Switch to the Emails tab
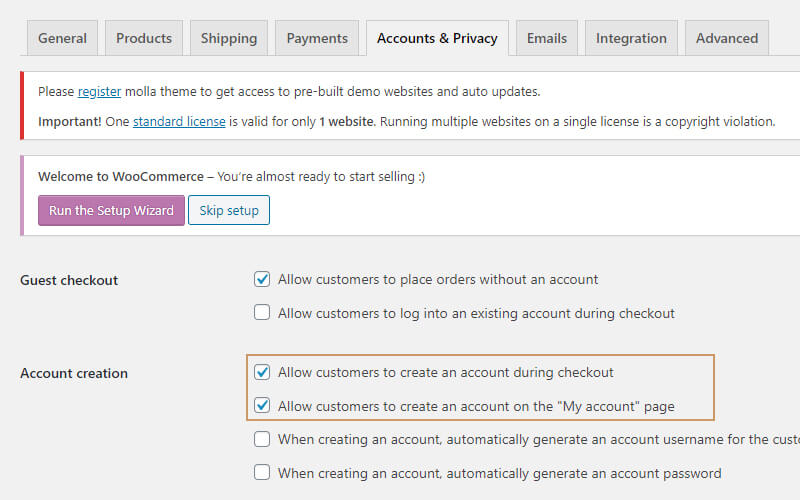 coord(547,38)
